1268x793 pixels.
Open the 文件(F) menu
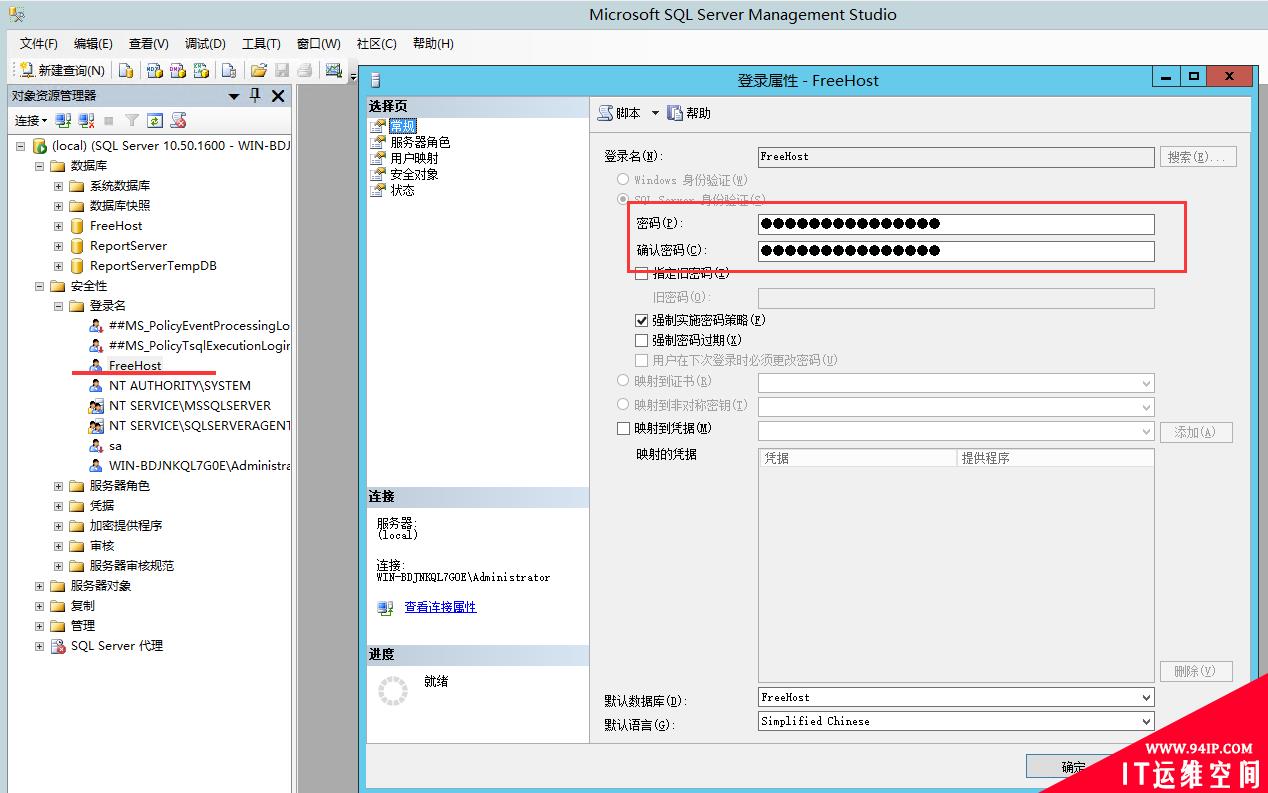39,43
